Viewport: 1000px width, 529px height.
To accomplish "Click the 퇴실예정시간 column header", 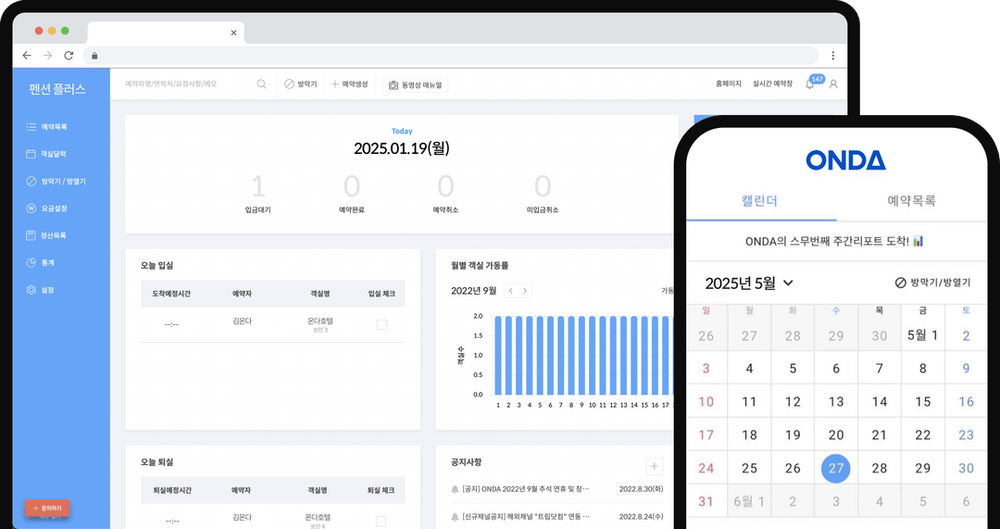I will [171, 491].
